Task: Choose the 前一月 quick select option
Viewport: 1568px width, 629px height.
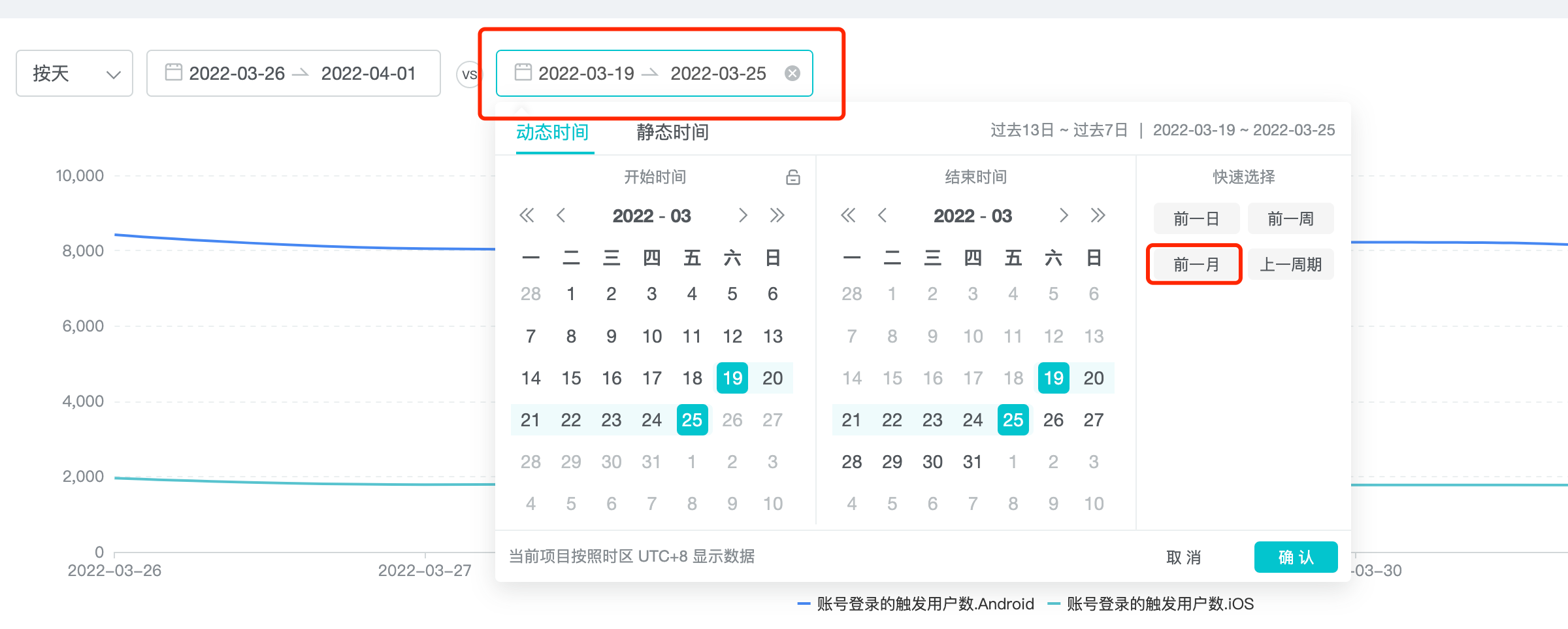Action: [x=1196, y=265]
